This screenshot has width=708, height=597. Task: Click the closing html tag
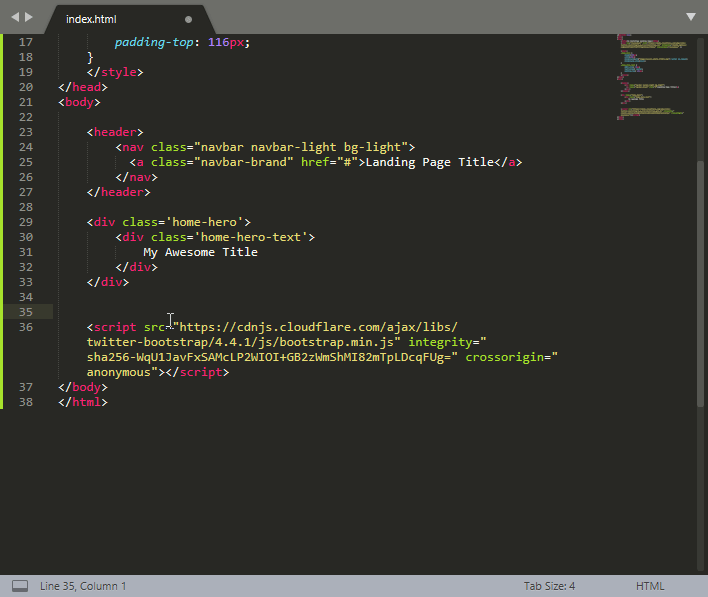click(83, 402)
